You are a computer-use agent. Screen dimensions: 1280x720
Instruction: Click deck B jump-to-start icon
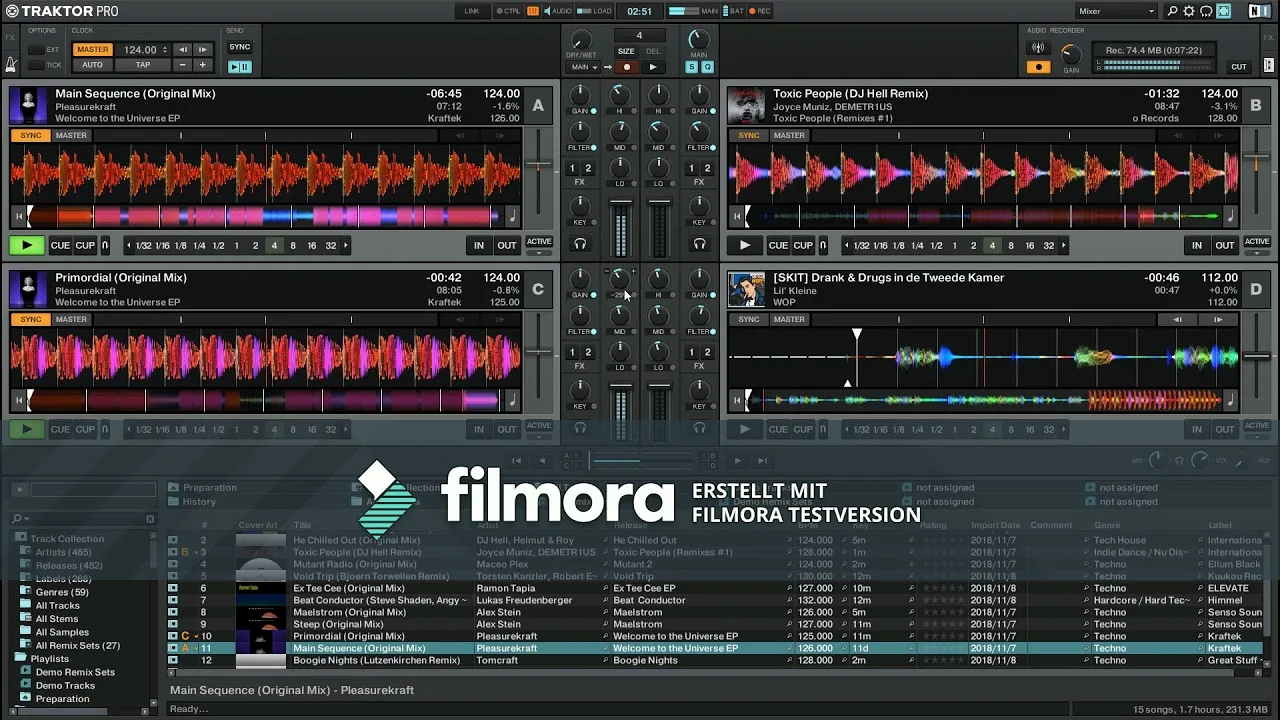coord(735,216)
